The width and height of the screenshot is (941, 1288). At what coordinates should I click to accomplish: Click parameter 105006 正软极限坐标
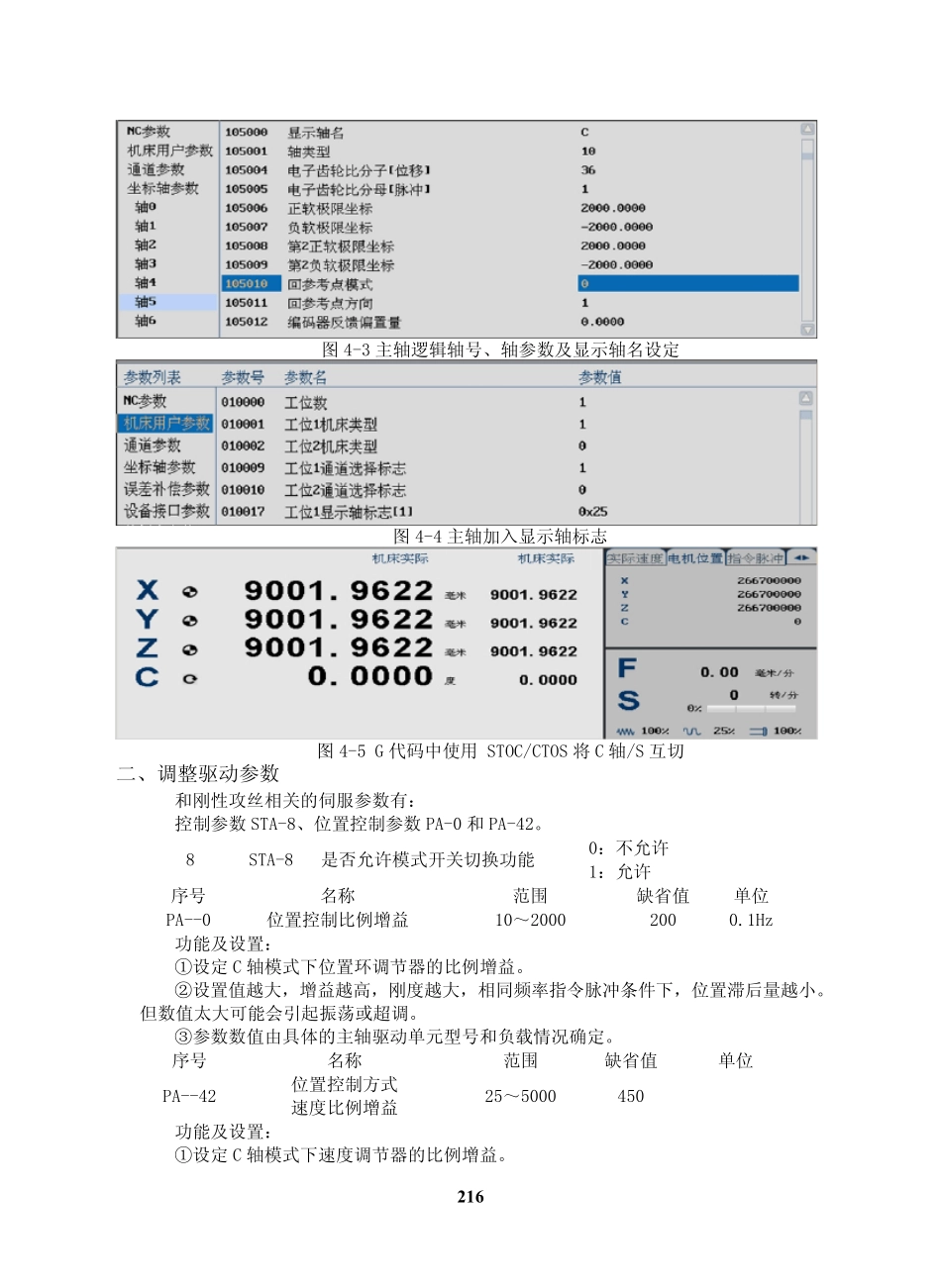coord(510,208)
